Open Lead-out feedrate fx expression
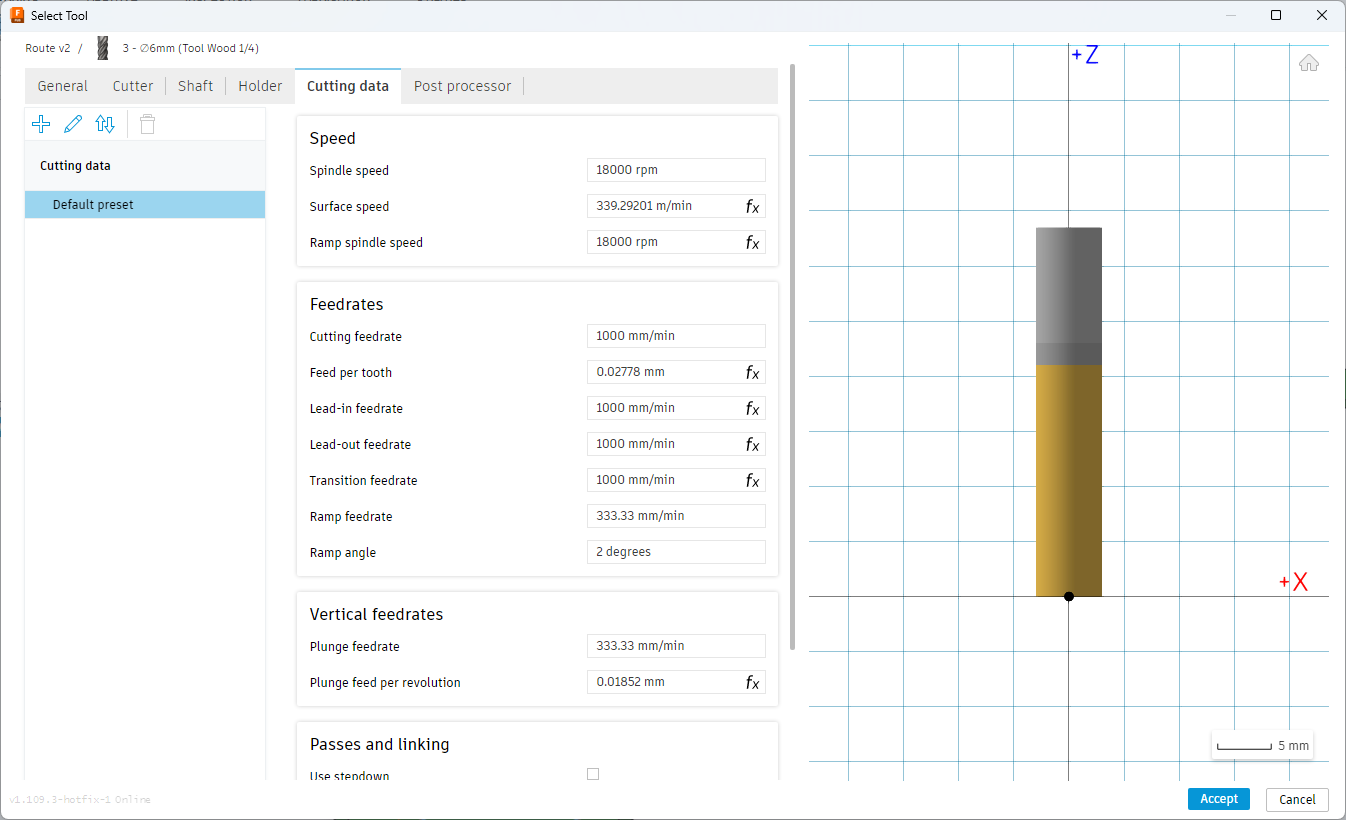 753,445
